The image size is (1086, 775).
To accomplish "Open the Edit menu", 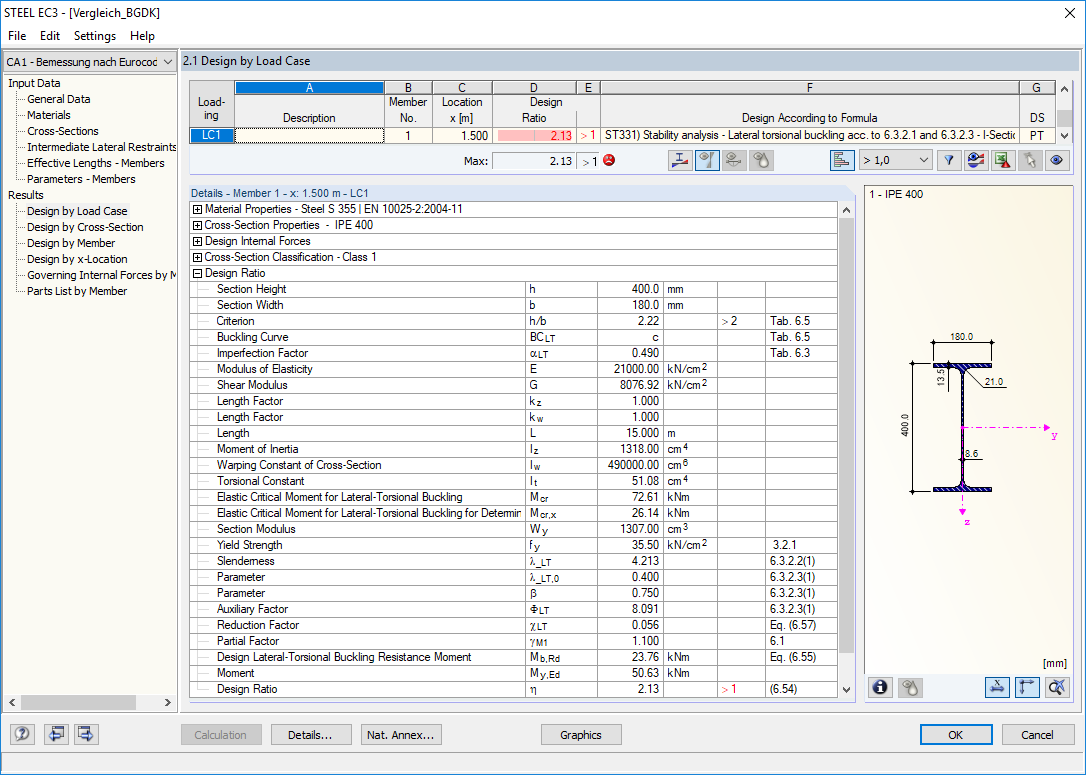I will click(50, 36).
